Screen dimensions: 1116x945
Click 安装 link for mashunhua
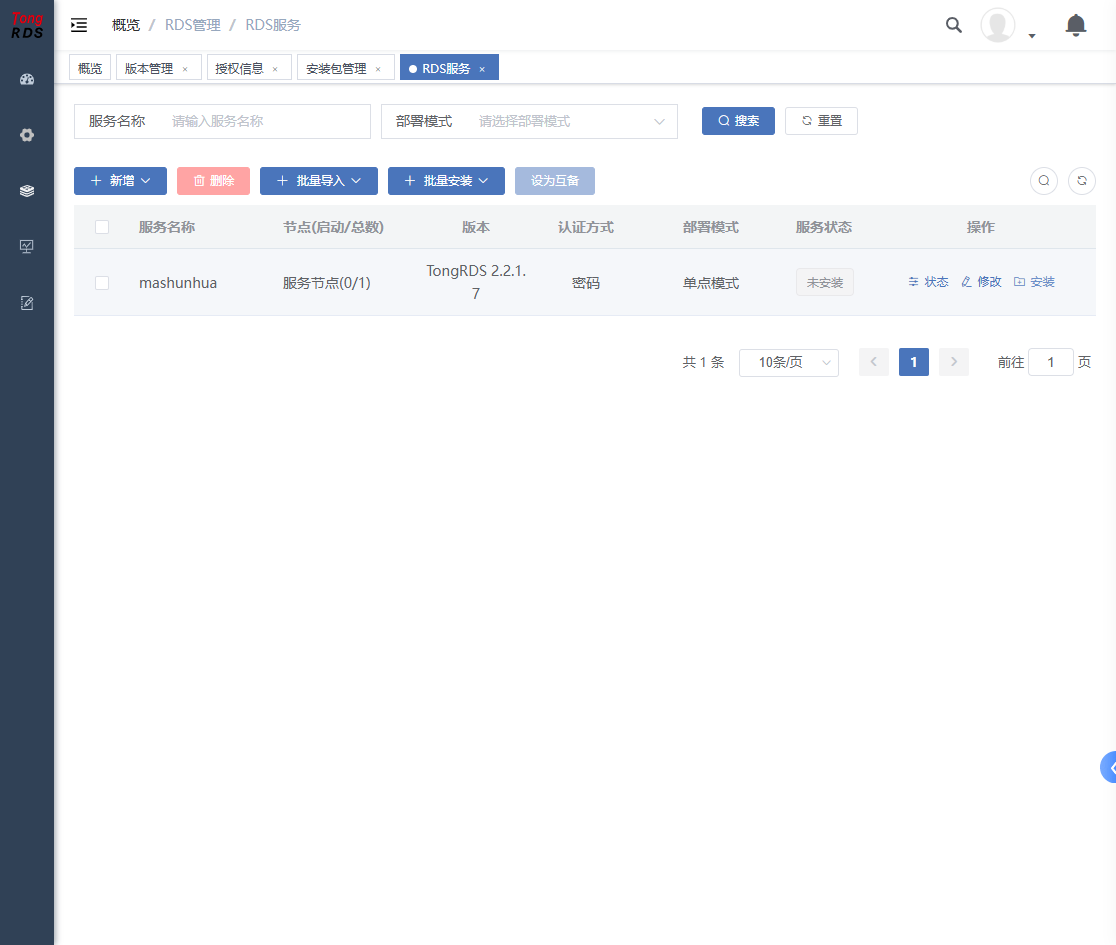point(1034,283)
